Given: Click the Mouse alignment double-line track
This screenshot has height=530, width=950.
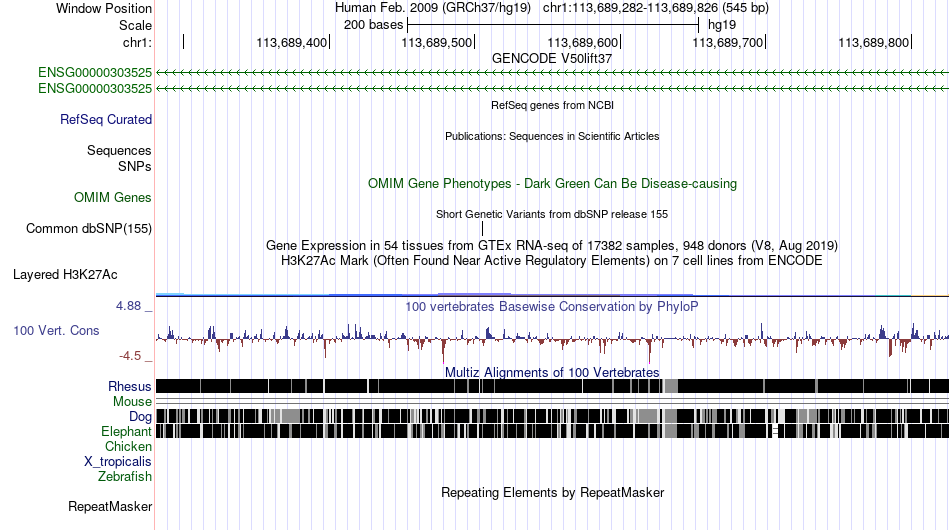Looking at the screenshot, I should coord(552,401).
